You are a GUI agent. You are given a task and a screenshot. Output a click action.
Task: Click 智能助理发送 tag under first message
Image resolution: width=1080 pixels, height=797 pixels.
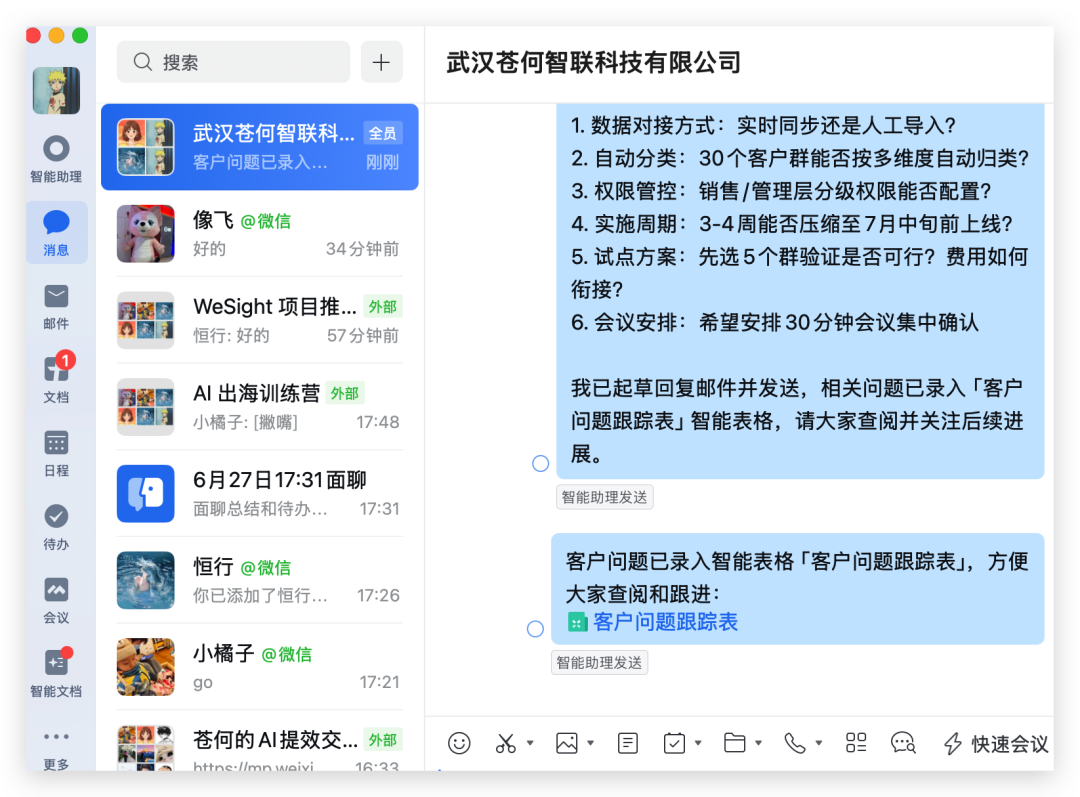(x=605, y=497)
